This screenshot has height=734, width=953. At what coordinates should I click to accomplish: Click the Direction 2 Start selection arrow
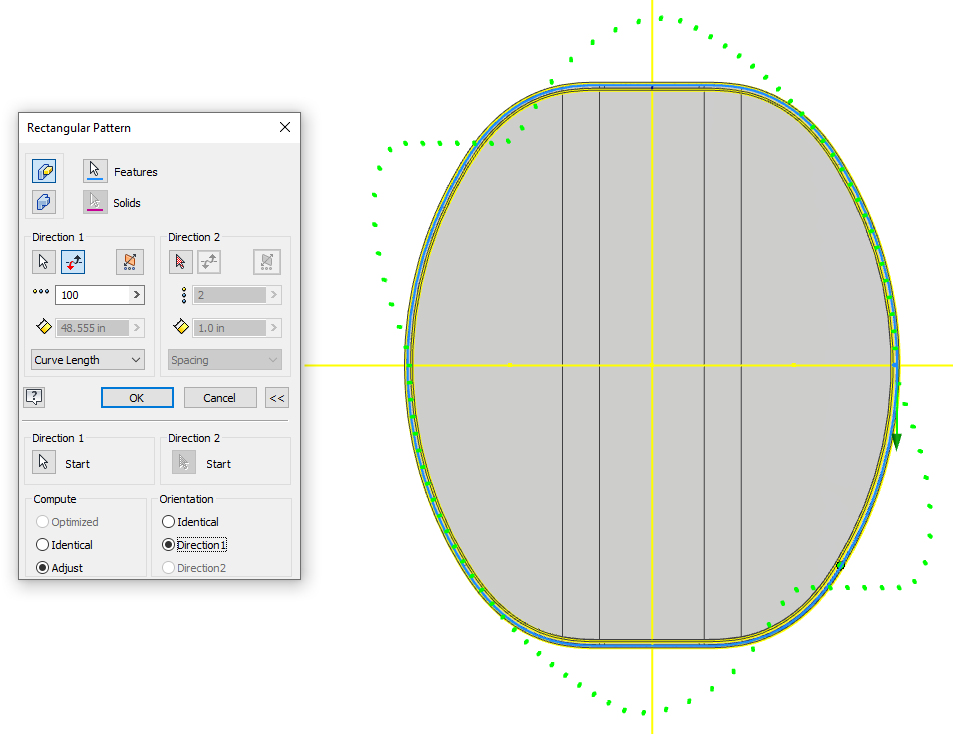click(x=184, y=462)
